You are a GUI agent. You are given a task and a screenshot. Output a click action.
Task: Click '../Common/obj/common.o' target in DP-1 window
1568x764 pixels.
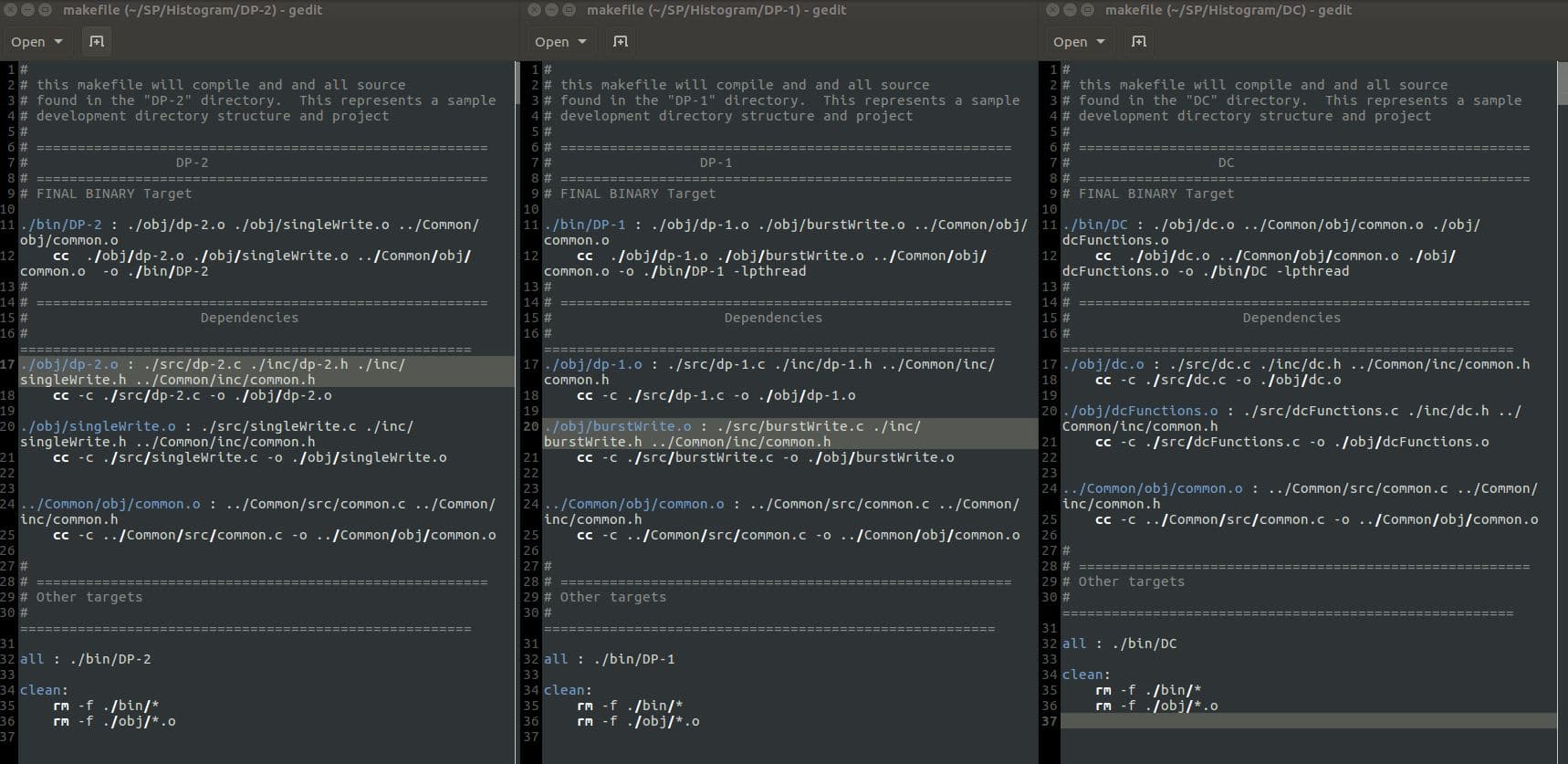point(634,504)
